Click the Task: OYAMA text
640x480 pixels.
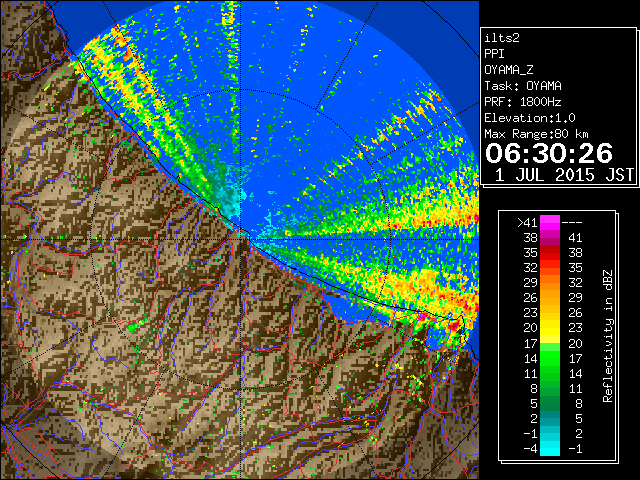tap(522, 86)
